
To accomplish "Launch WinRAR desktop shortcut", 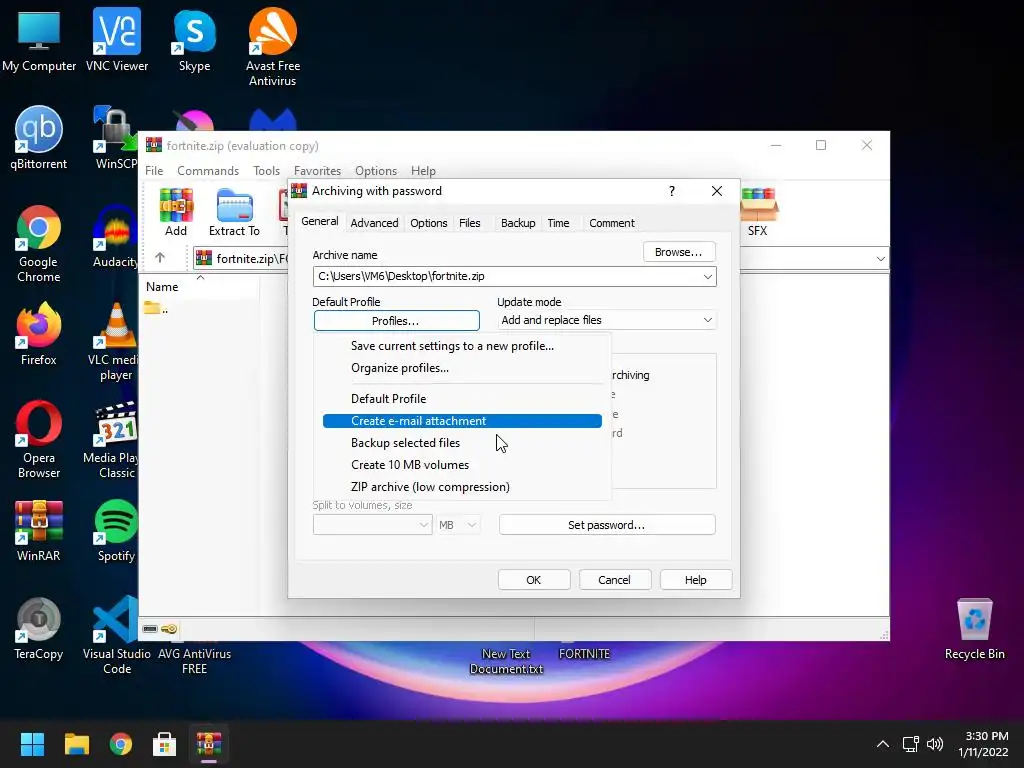I will 39,530.
